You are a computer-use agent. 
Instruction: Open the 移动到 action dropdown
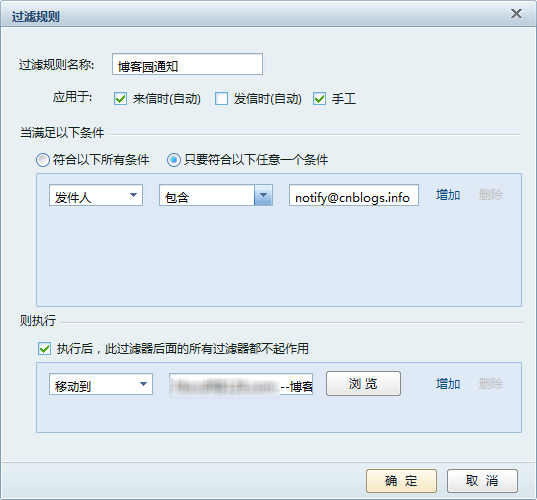click(101, 384)
